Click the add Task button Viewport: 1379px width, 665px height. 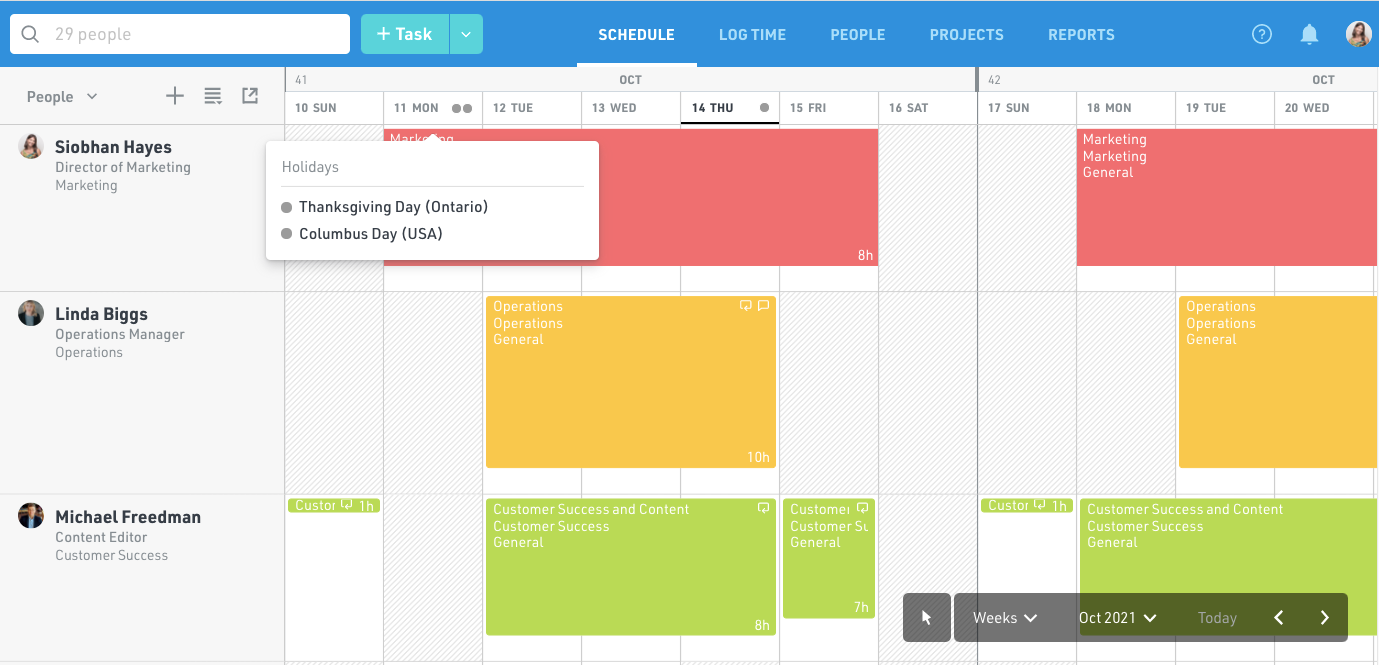405,34
